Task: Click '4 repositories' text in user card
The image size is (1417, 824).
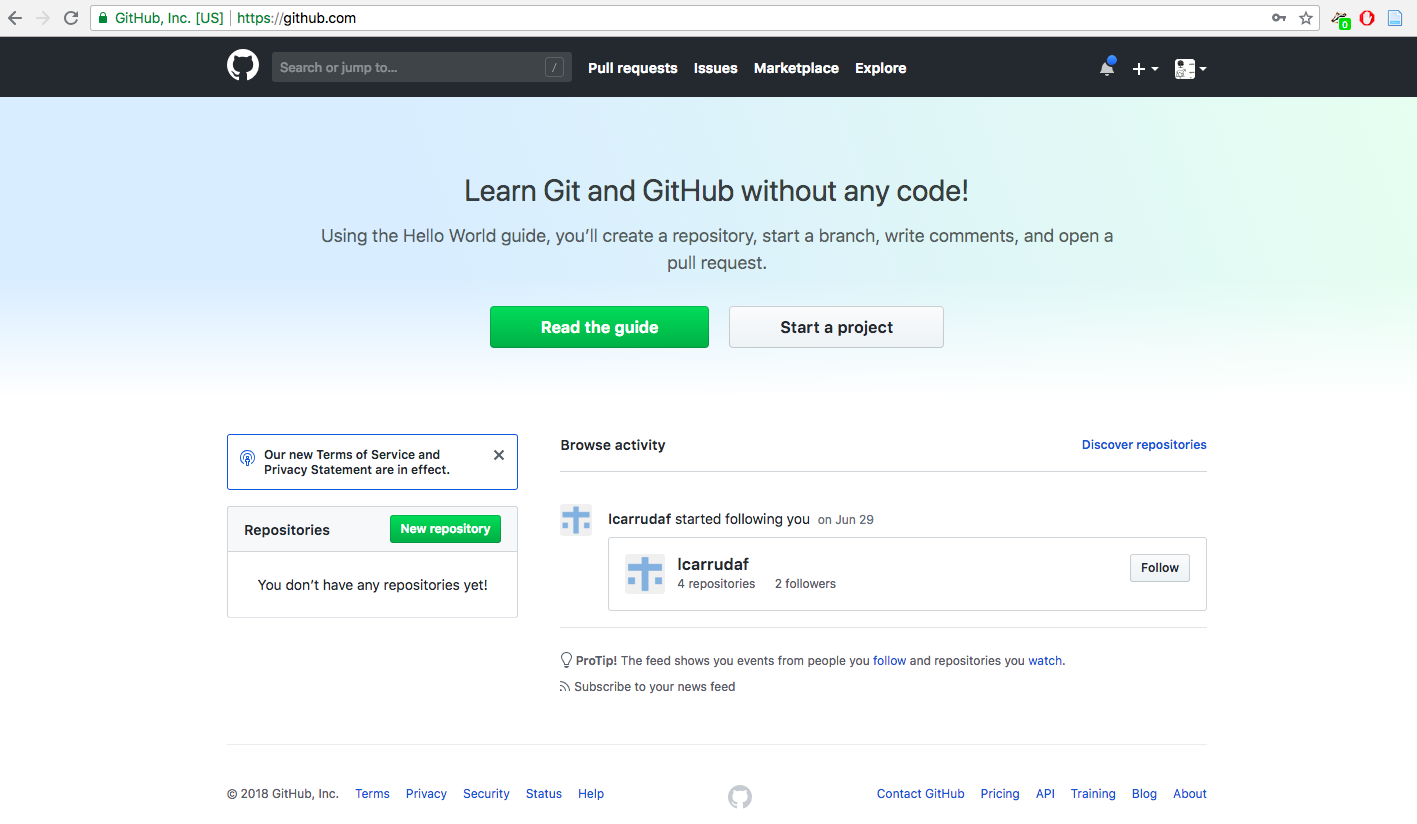Action: pos(716,584)
